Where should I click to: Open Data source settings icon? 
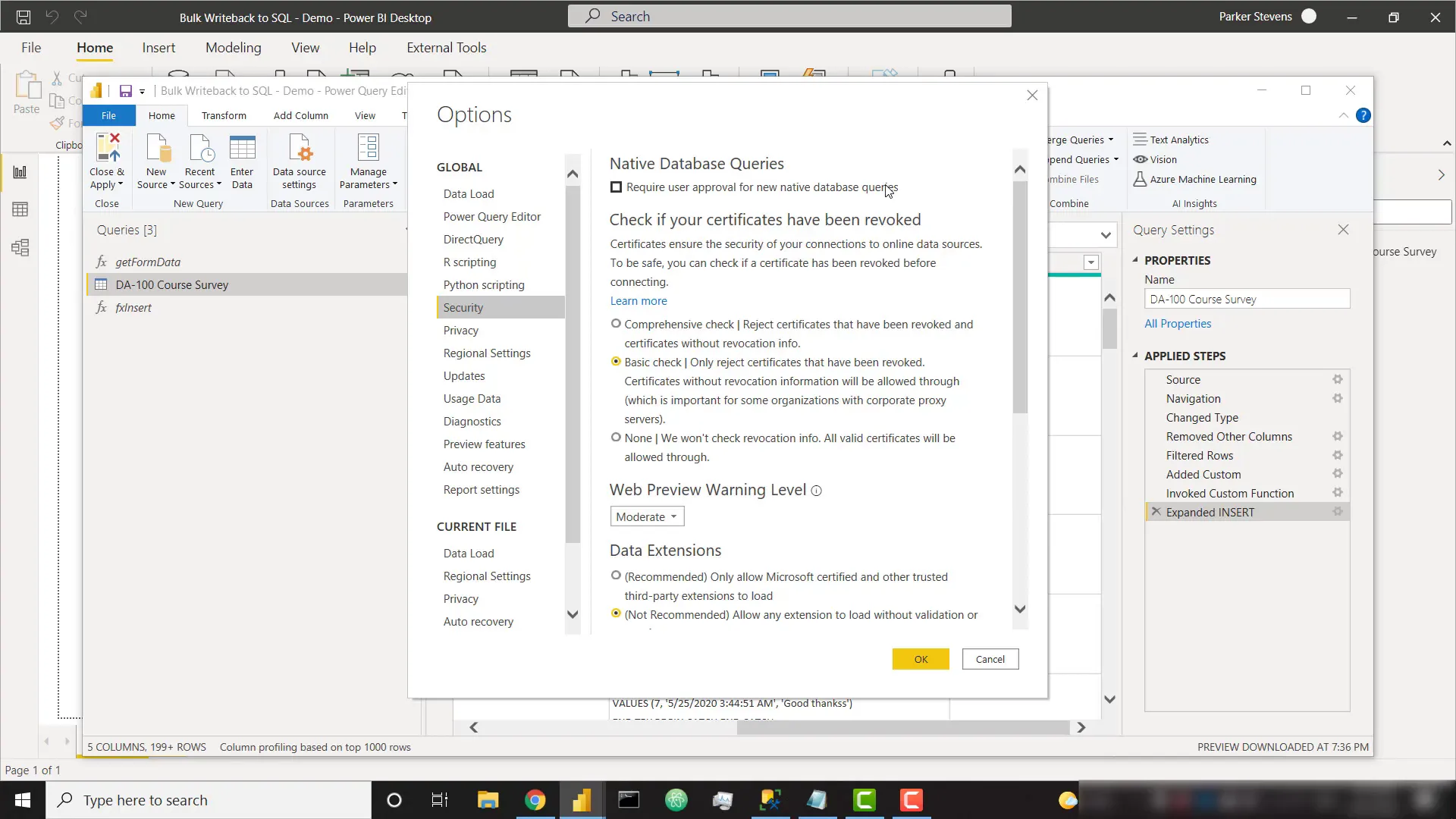pyautogui.click(x=300, y=147)
